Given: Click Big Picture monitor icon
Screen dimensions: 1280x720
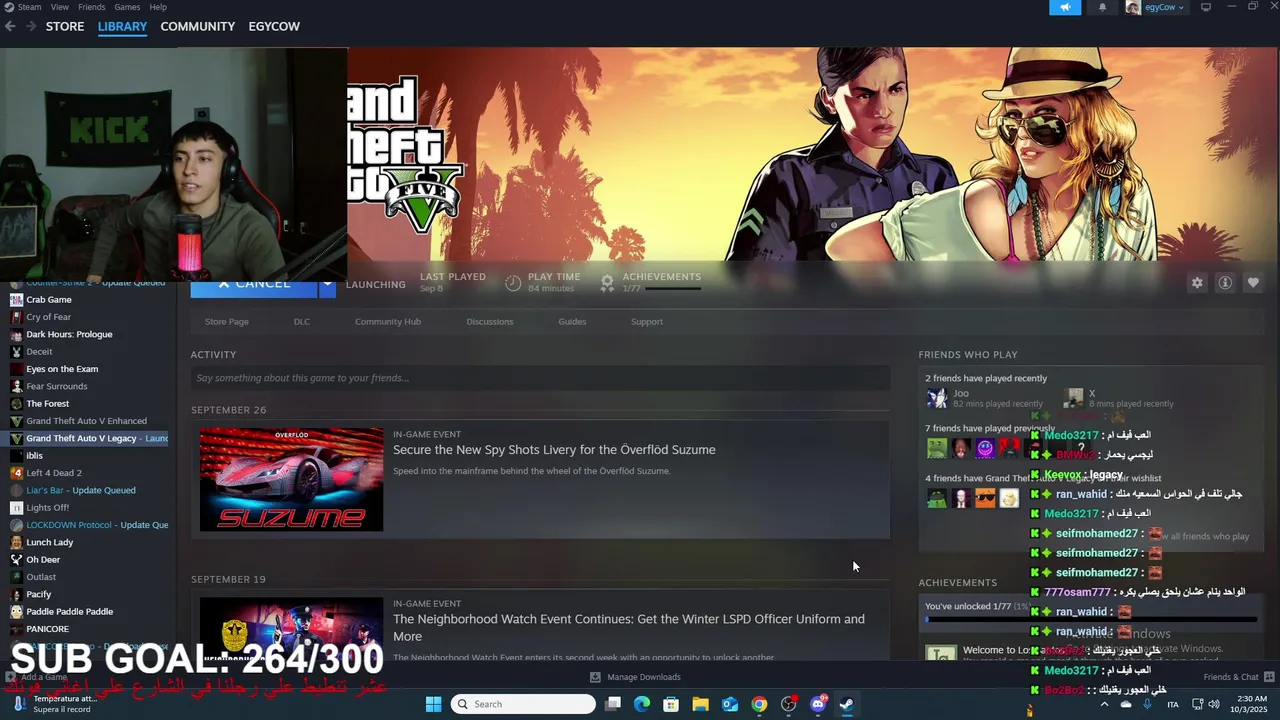Looking at the screenshot, I should pos(1206,7).
